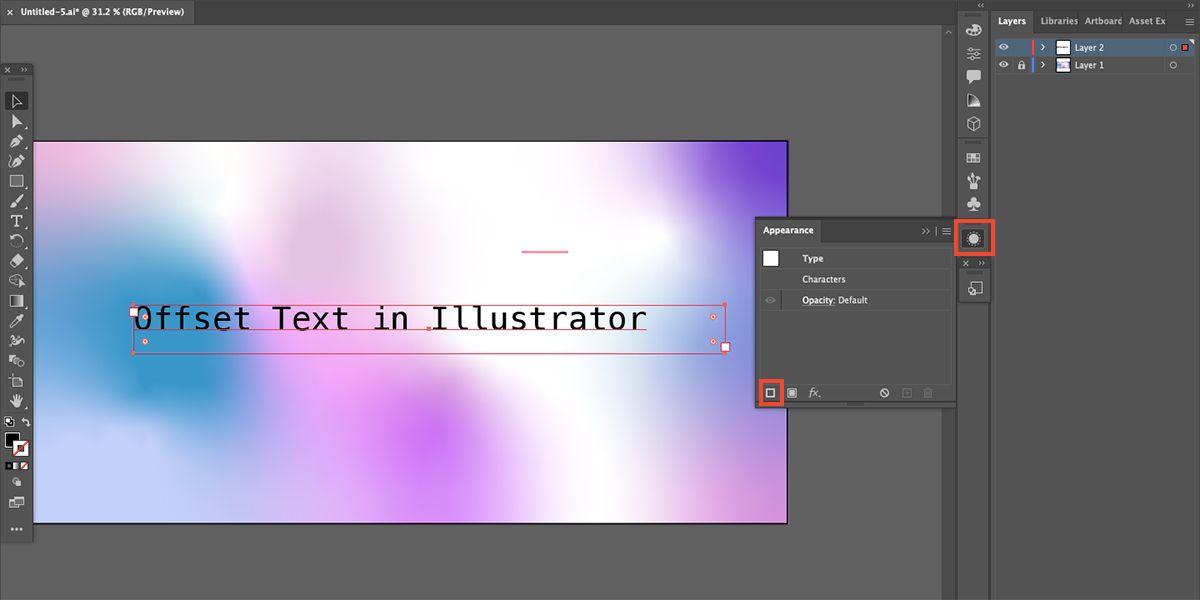This screenshot has width=1200, height=600.
Task: Select the Curvature tool
Action: tap(17, 161)
